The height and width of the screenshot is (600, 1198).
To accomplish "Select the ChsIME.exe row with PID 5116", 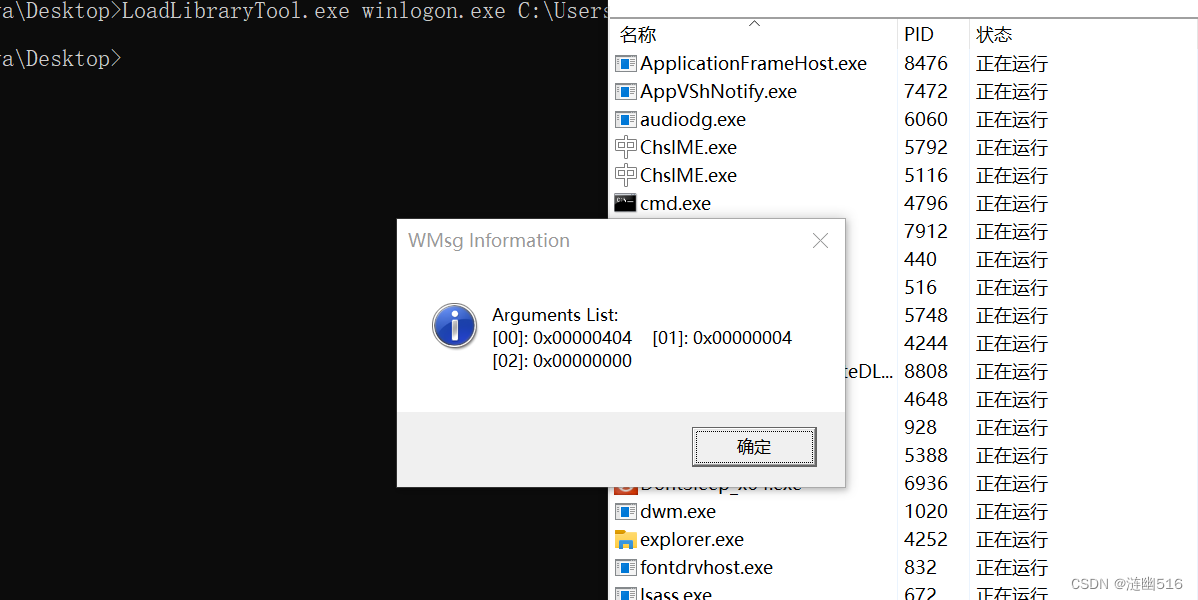I will pos(904,176).
